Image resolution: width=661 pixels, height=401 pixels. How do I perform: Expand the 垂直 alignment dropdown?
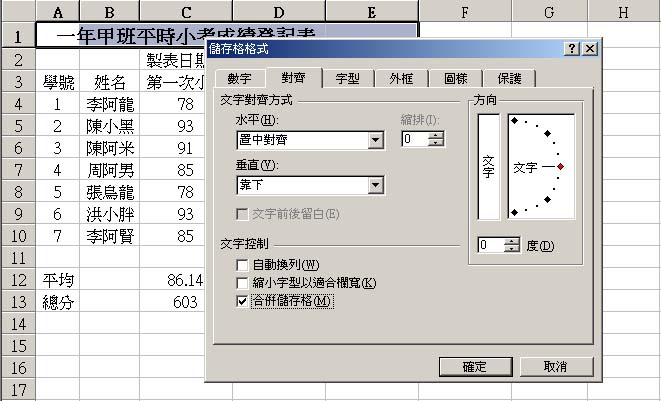coord(376,185)
